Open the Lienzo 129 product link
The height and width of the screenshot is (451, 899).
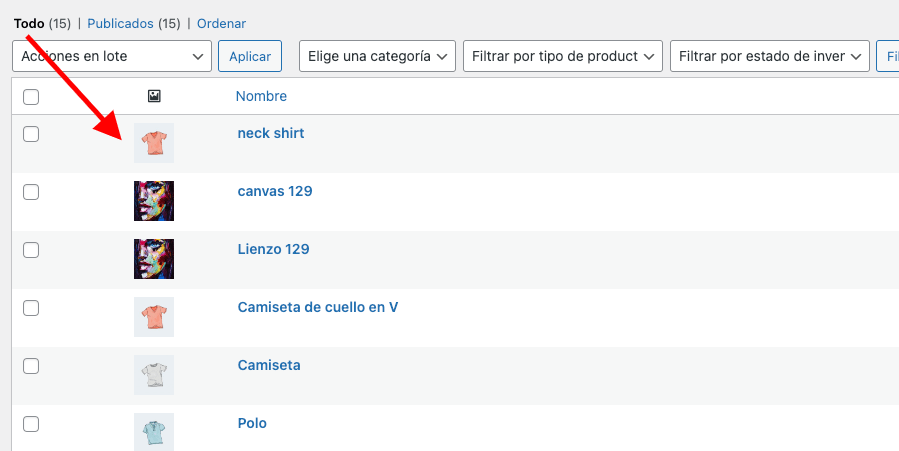[273, 249]
